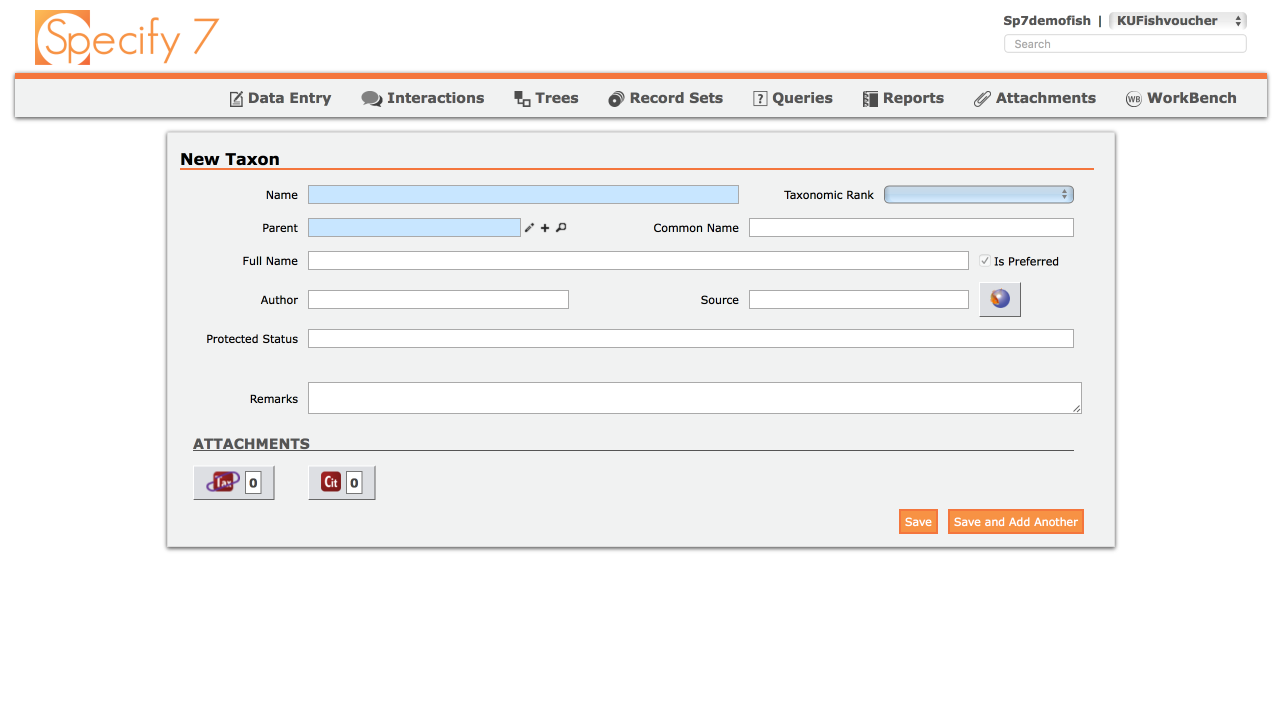Open the Interactions menu item
Image resolution: width=1282 pixels, height=712 pixels.
[x=423, y=97]
